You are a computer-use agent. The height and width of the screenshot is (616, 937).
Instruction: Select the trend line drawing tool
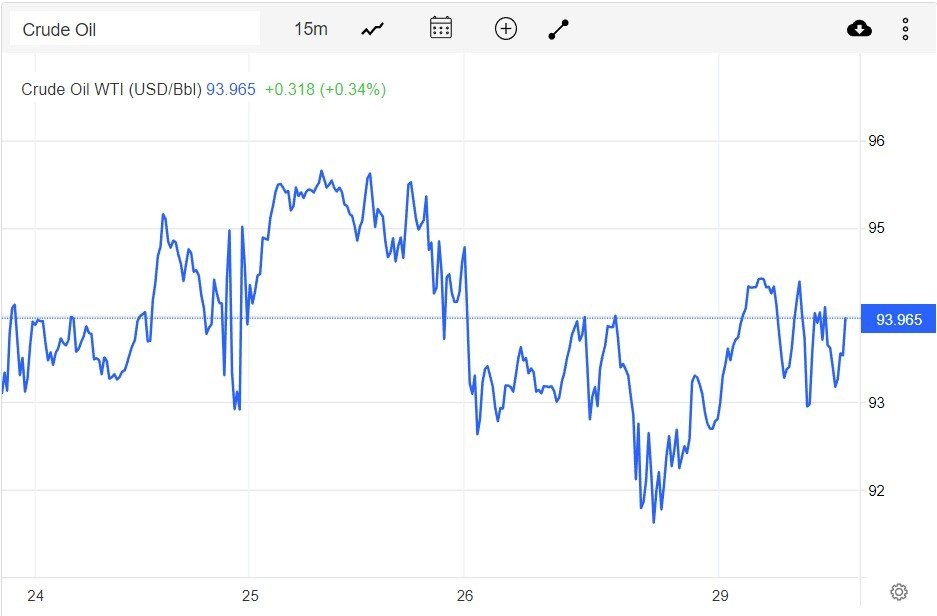pyautogui.click(x=559, y=30)
